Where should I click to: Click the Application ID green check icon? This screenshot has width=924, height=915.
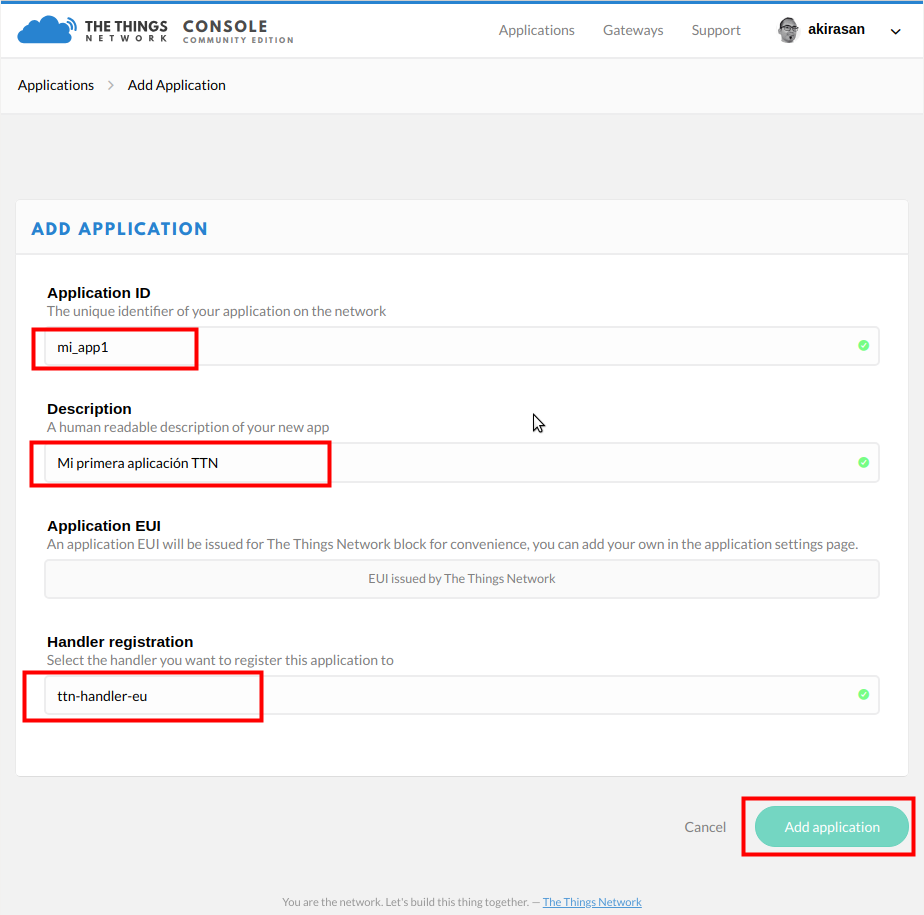(863, 345)
